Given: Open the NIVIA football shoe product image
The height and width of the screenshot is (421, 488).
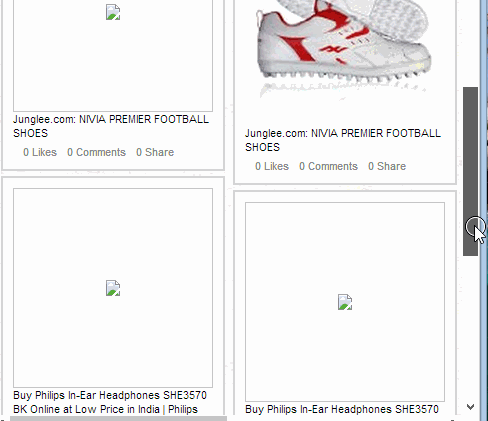Looking at the screenshot, I should [x=345, y=50].
